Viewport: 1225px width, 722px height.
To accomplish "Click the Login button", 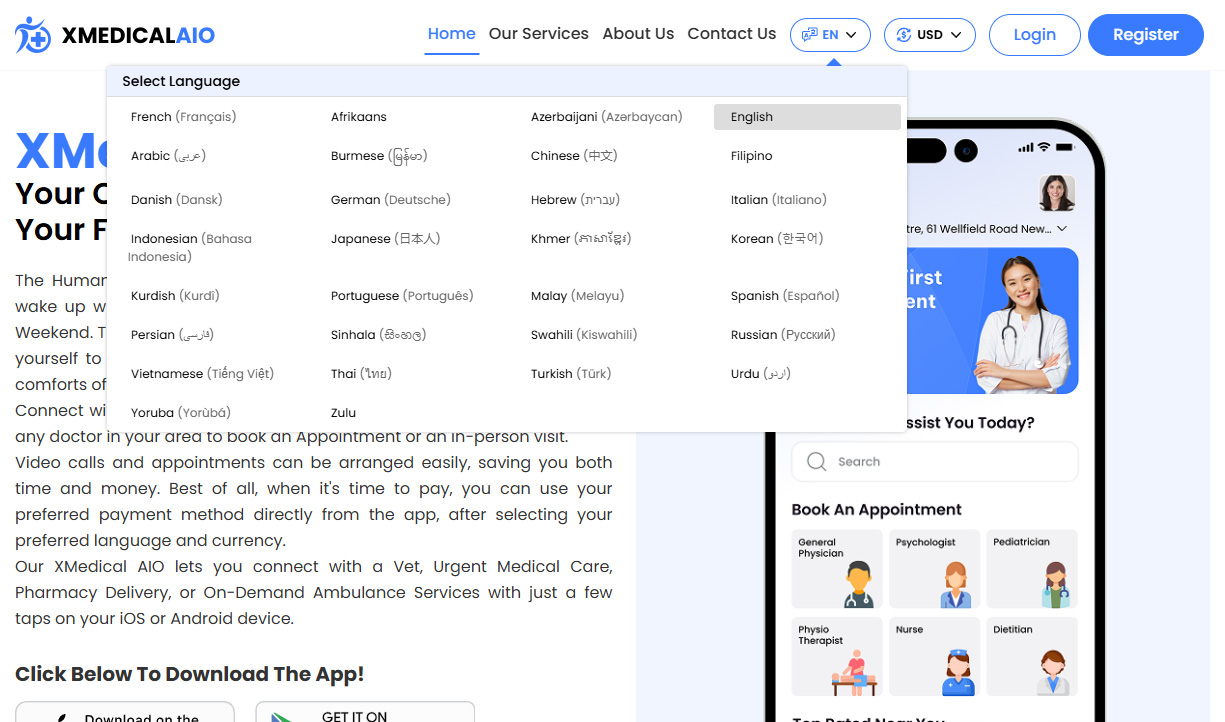I will (x=1034, y=35).
